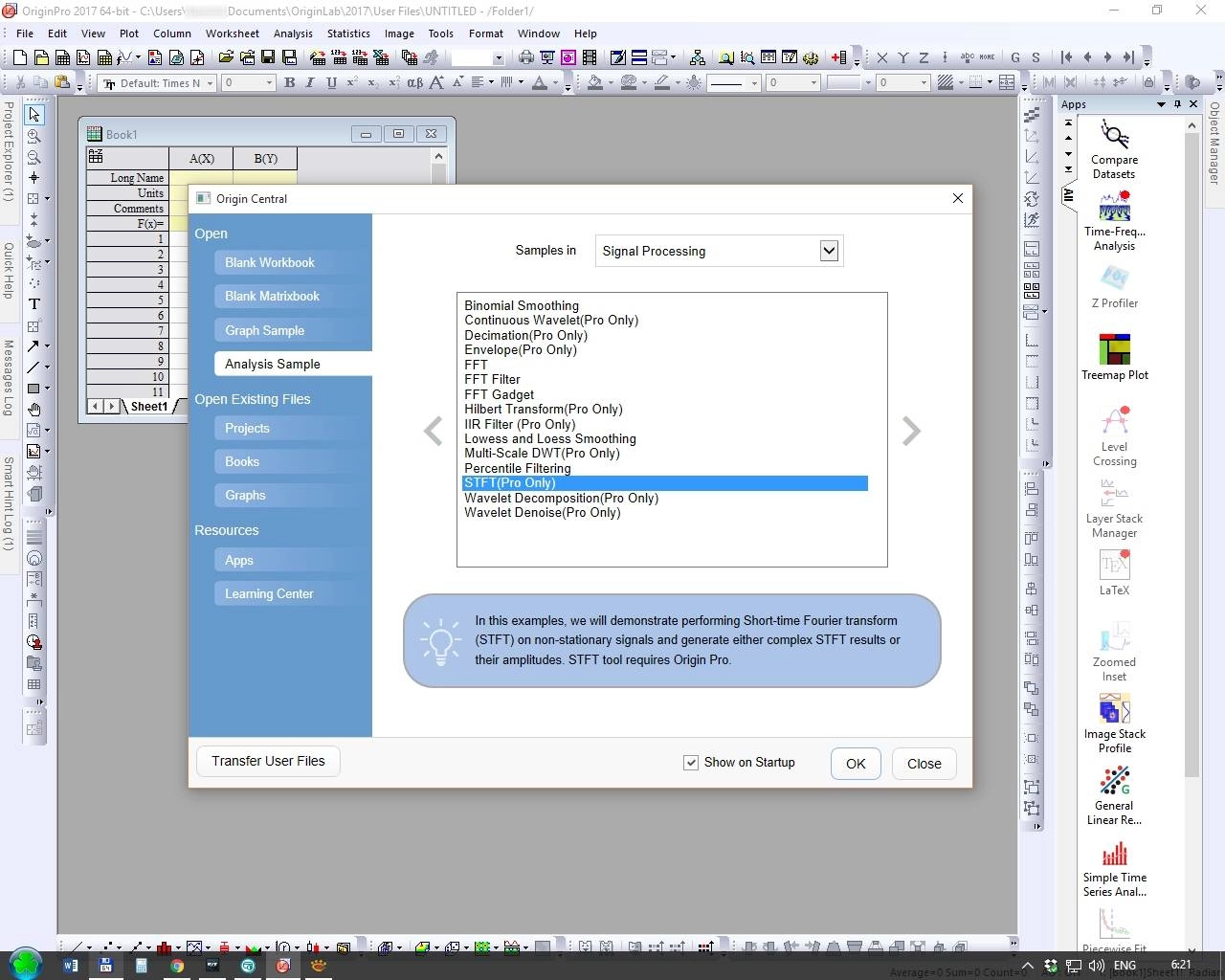Viewport: 1225px width, 980px height.
Task: Switch to the Sheet1 tab in Book1
Action: click(x=149, y=407)
